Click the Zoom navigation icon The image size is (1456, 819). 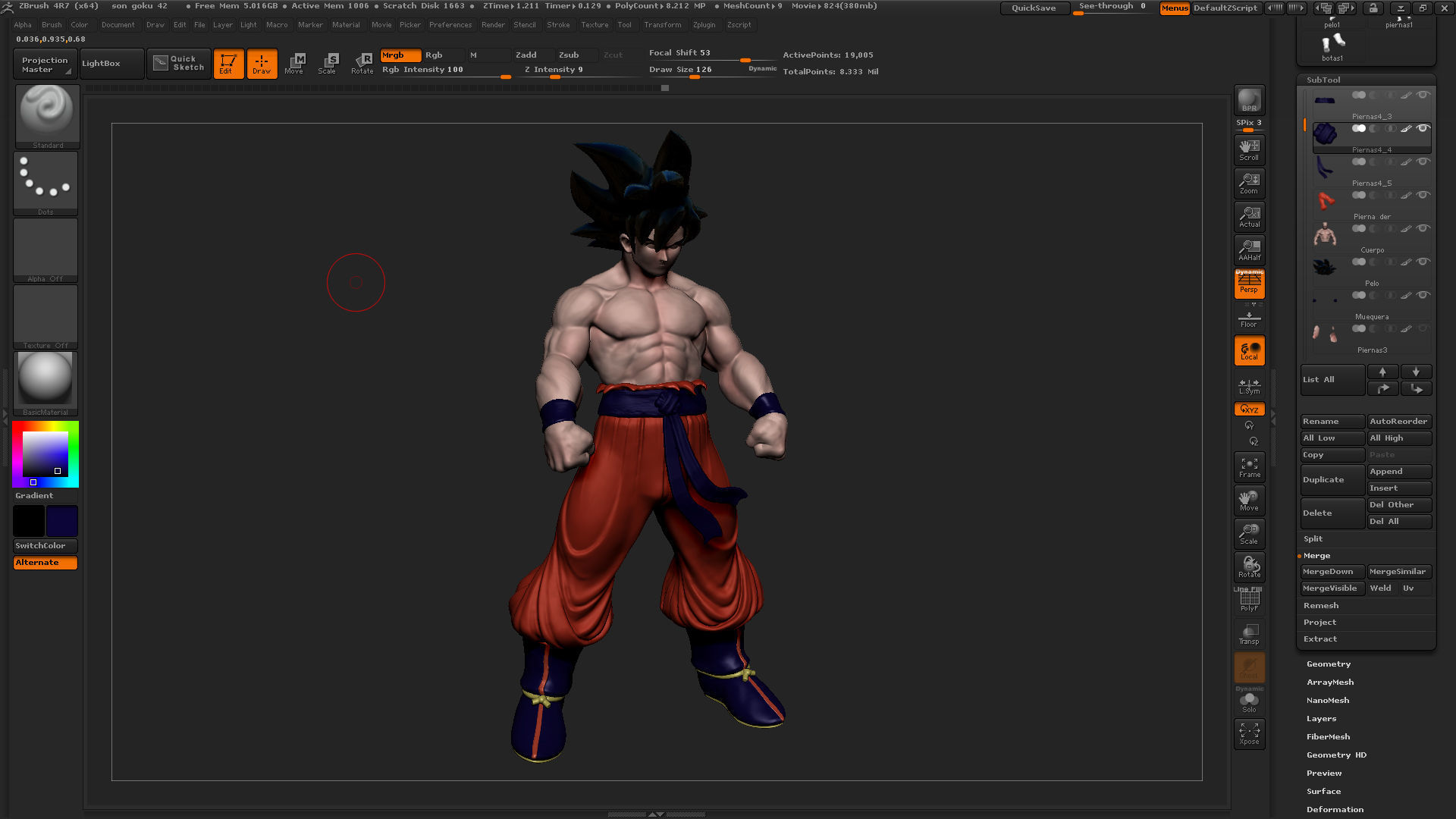1249,183
